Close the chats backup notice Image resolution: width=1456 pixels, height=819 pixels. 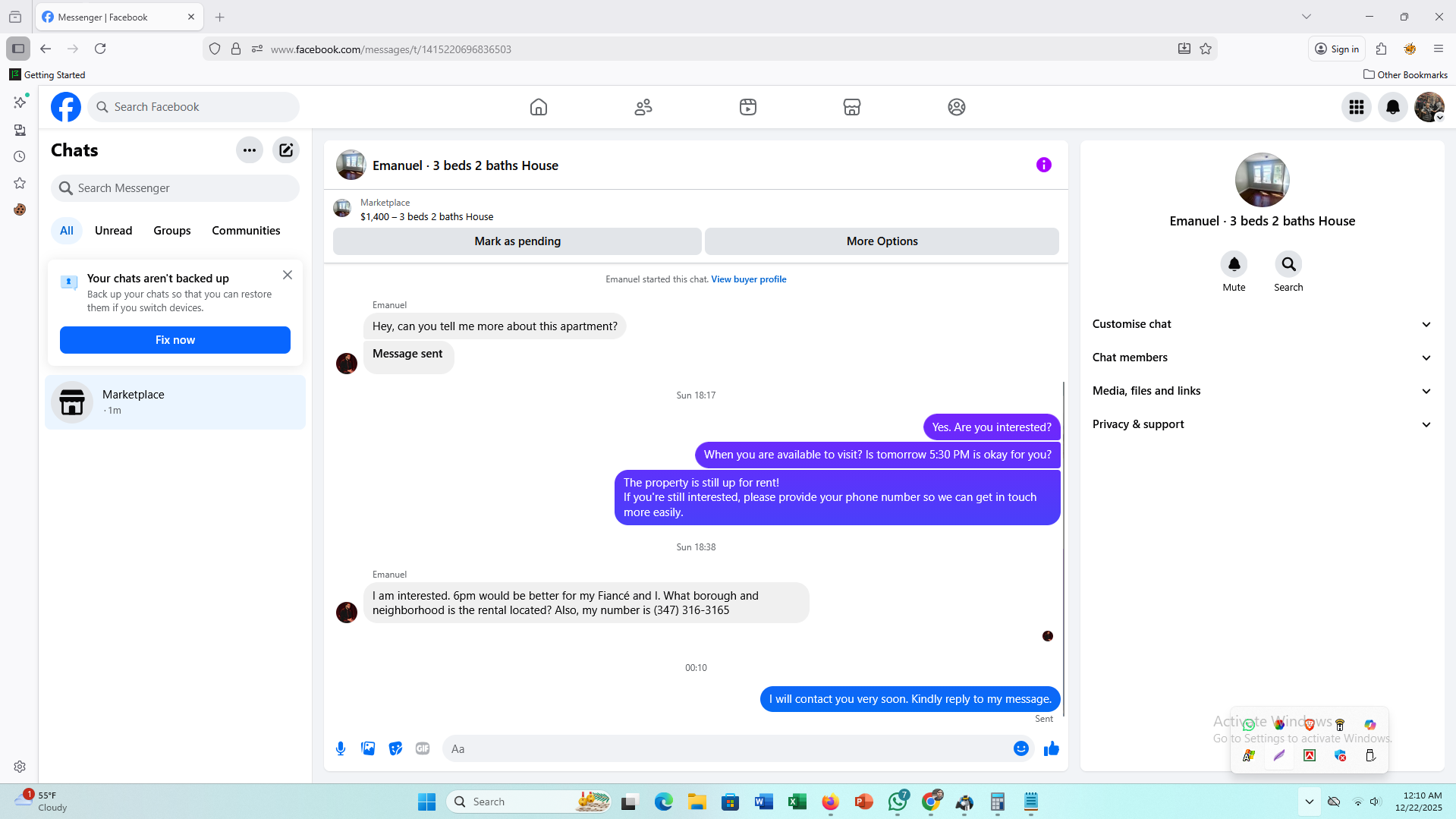(x=288, y=275)
